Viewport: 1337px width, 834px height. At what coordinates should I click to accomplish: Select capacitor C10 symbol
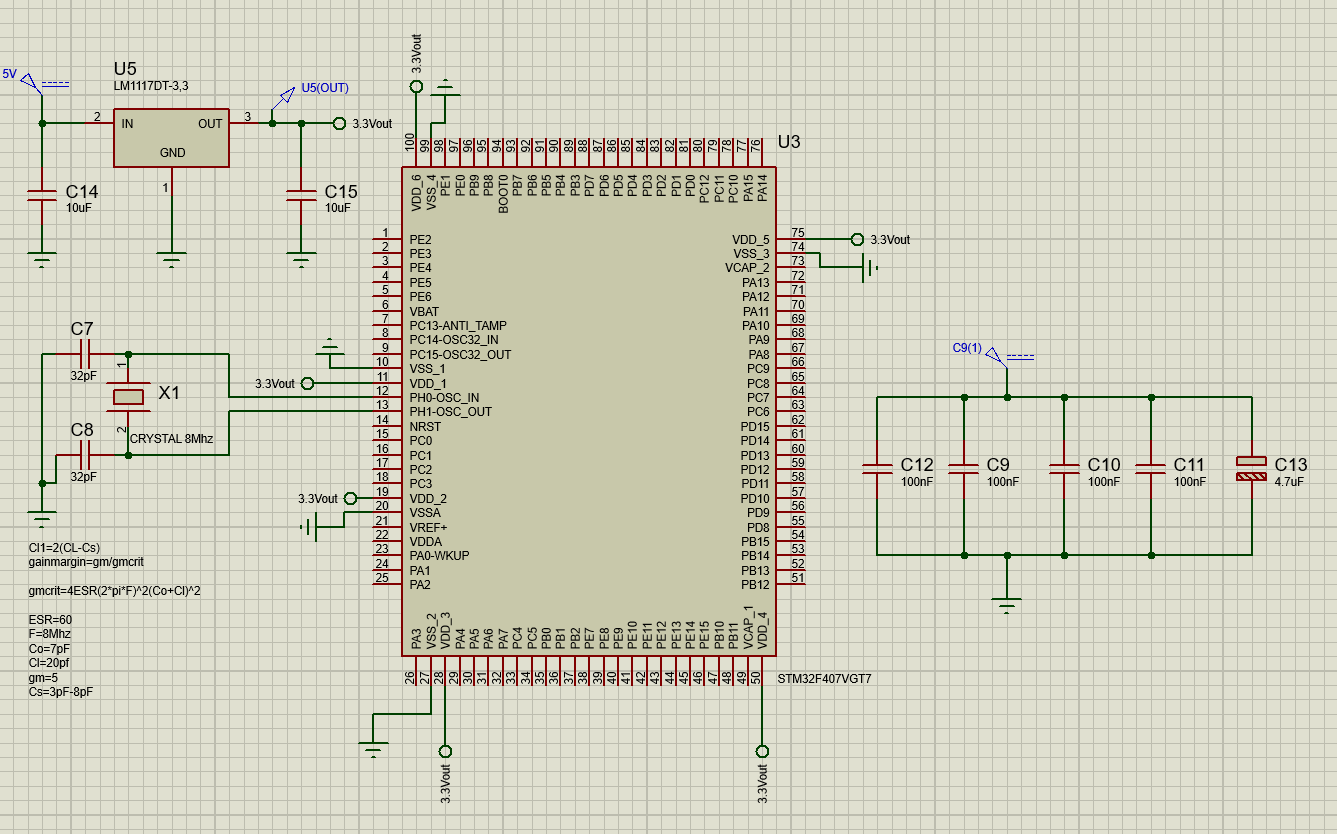[x=1064, y=468]
